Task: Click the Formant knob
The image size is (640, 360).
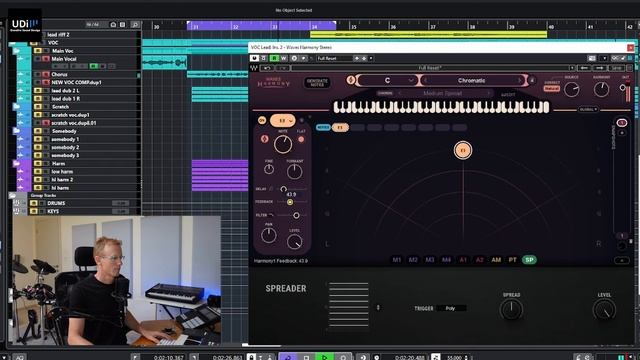Action: click(294, 171)
